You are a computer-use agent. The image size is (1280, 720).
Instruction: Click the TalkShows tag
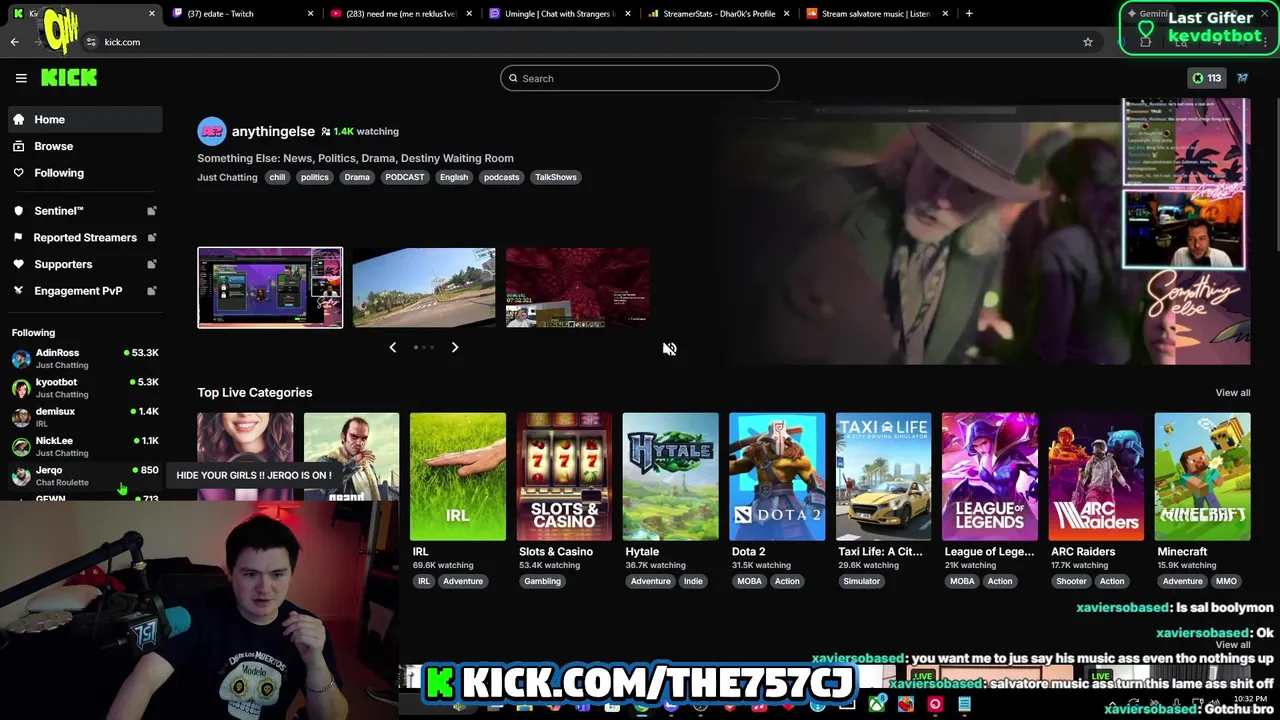coord(555,177)
